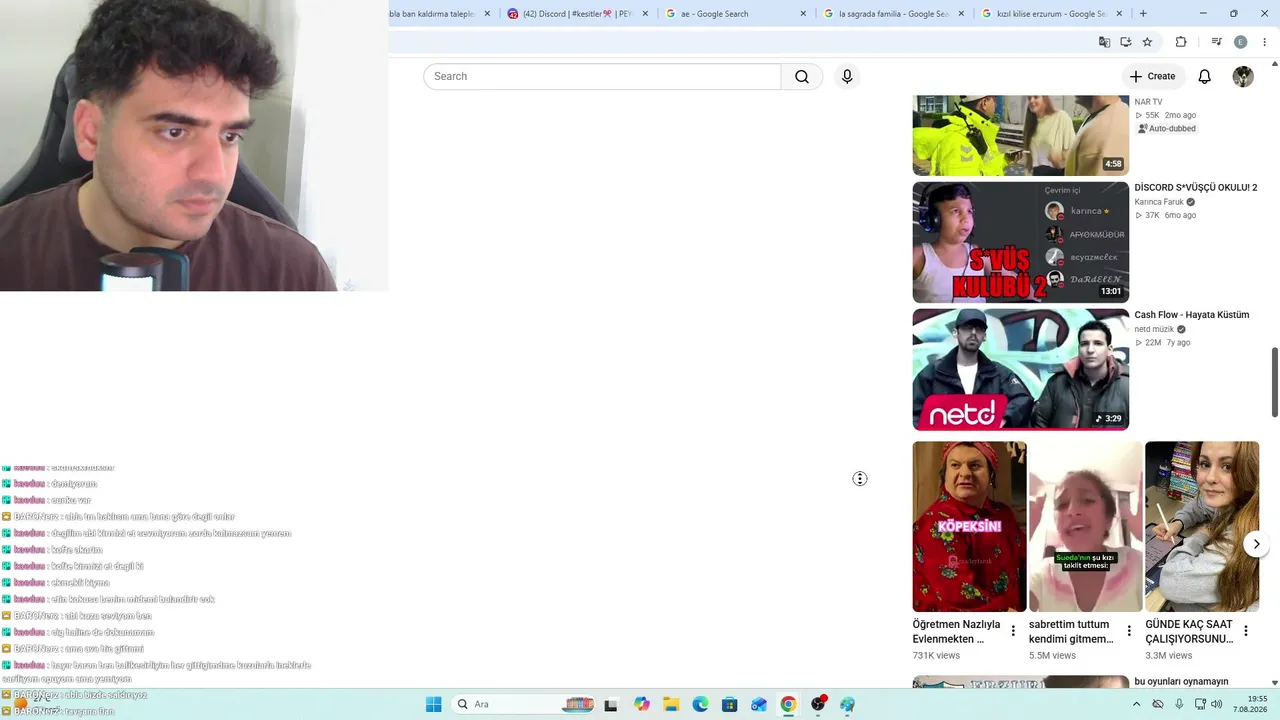Open Microsoft Store from the taskbar
The image size is (1280, 720).
click(729, 704)
